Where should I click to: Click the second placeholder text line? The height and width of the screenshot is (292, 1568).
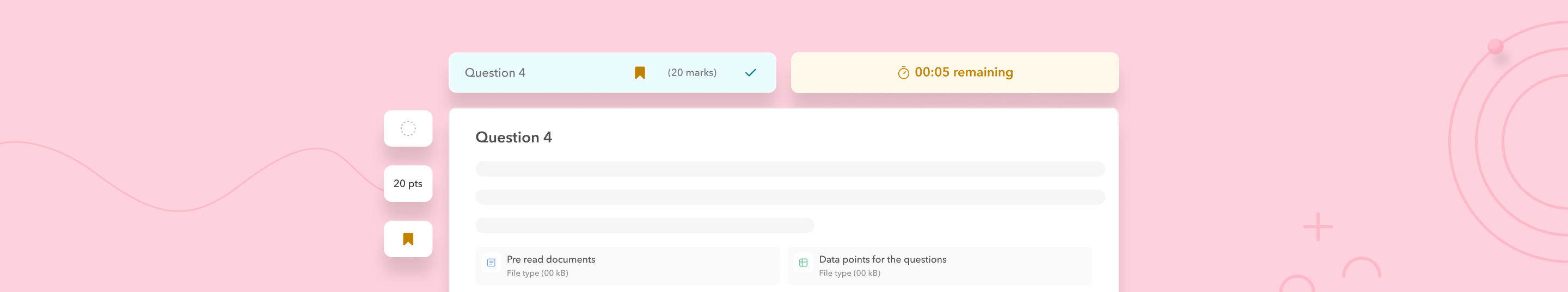tap(790, 197)
